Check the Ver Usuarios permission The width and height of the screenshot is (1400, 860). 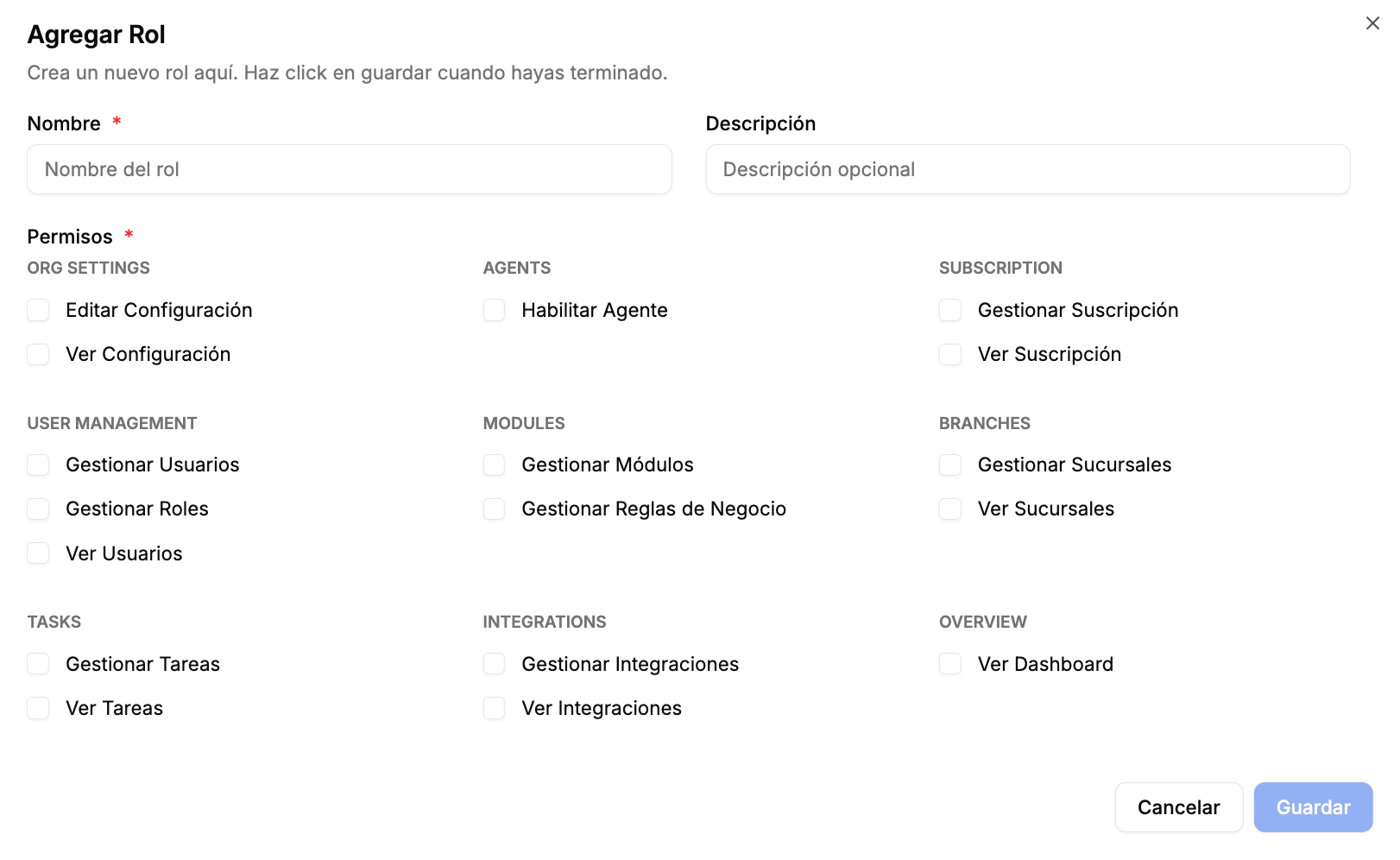[x=38, y=553]
